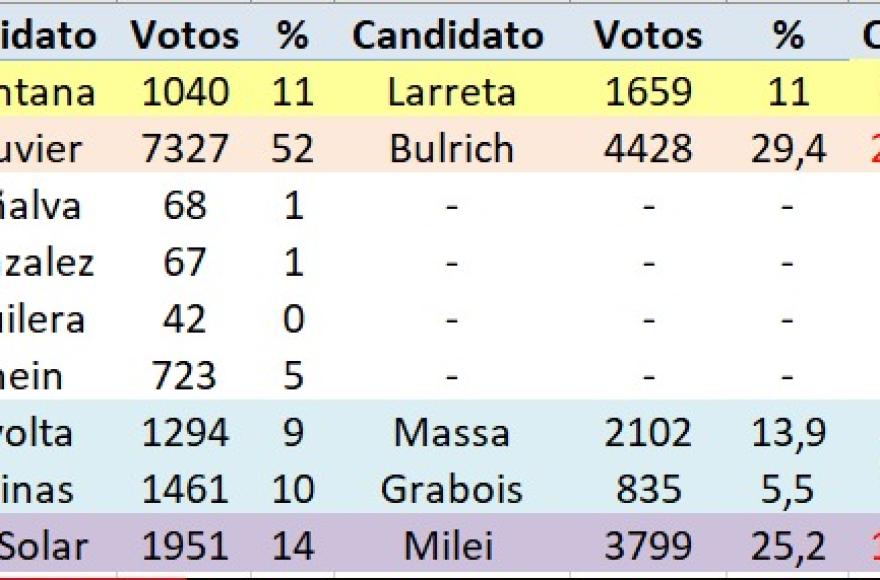Click the 2102 votes cell

(x=648, y=432)
